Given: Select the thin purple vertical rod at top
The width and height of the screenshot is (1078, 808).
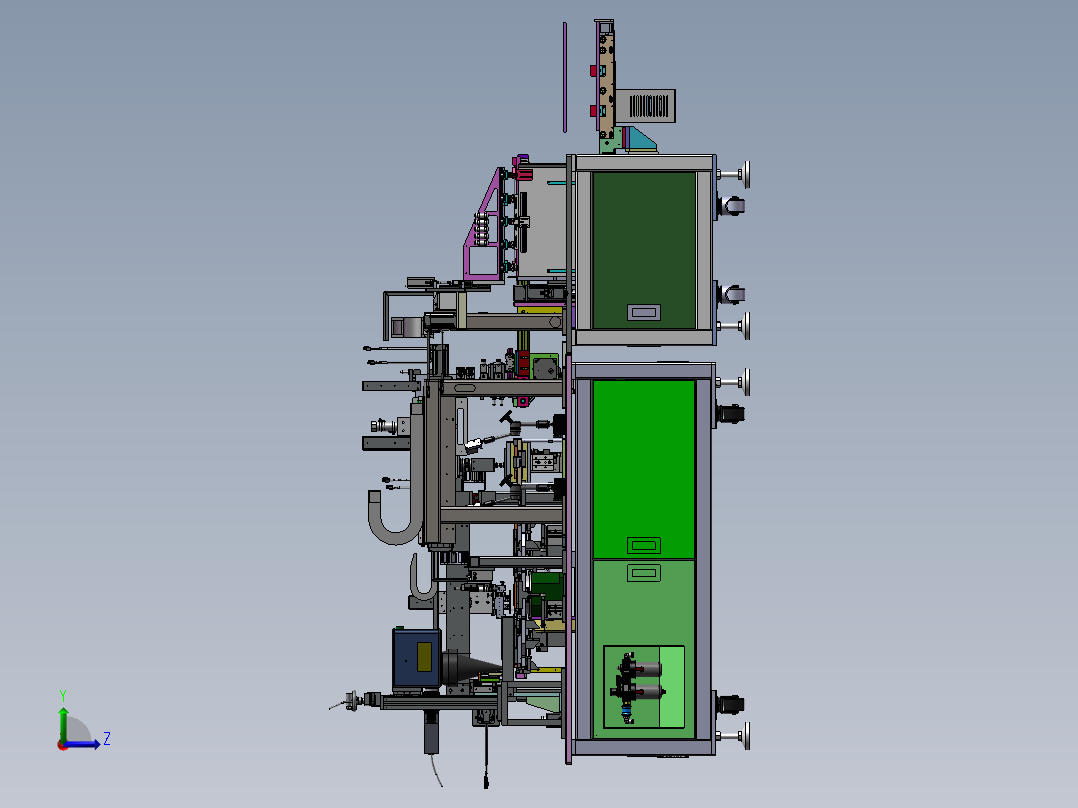Looking at the screenshot, I should [564, 77].
